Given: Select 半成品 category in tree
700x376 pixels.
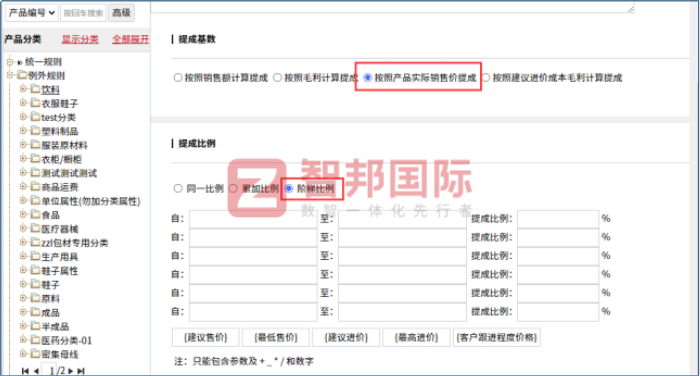Looking at the screenshot, I should [55, 326].
